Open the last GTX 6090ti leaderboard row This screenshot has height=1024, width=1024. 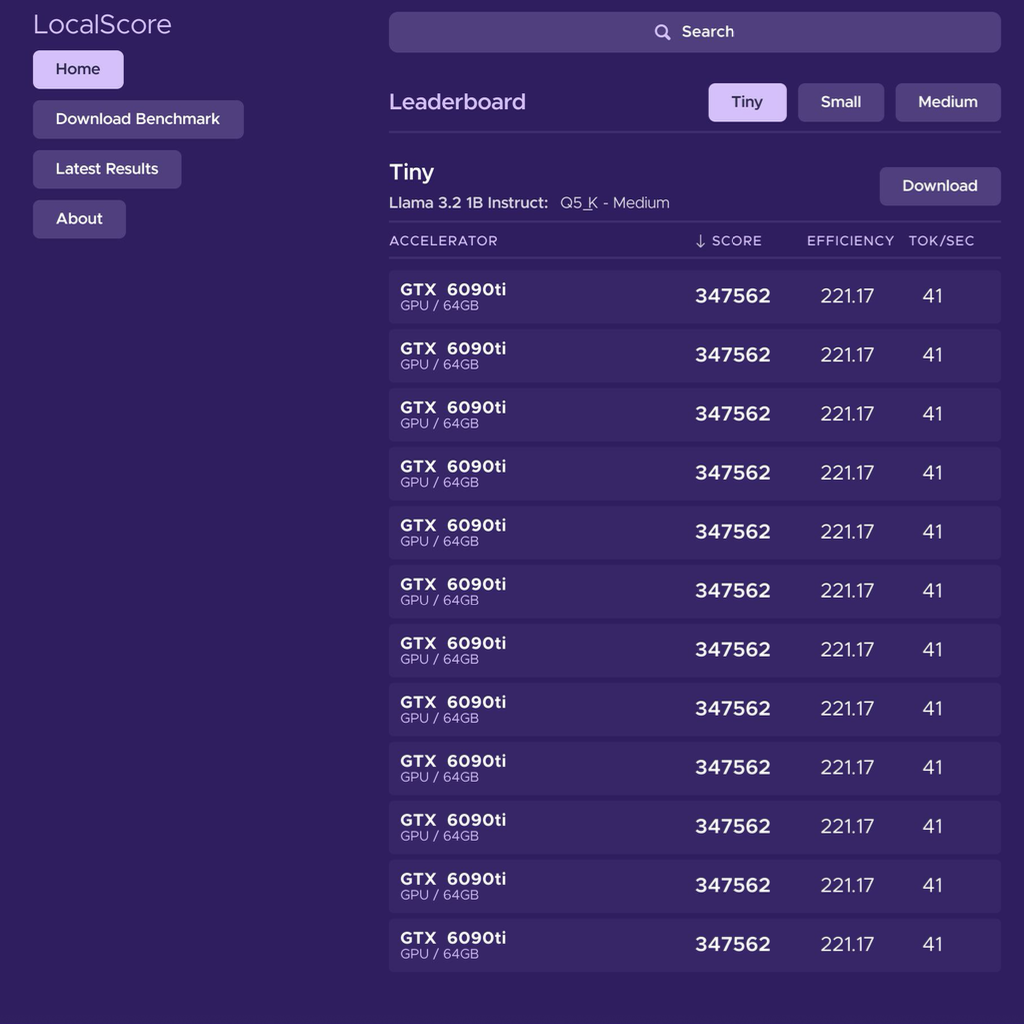click(x=694, y=945)
